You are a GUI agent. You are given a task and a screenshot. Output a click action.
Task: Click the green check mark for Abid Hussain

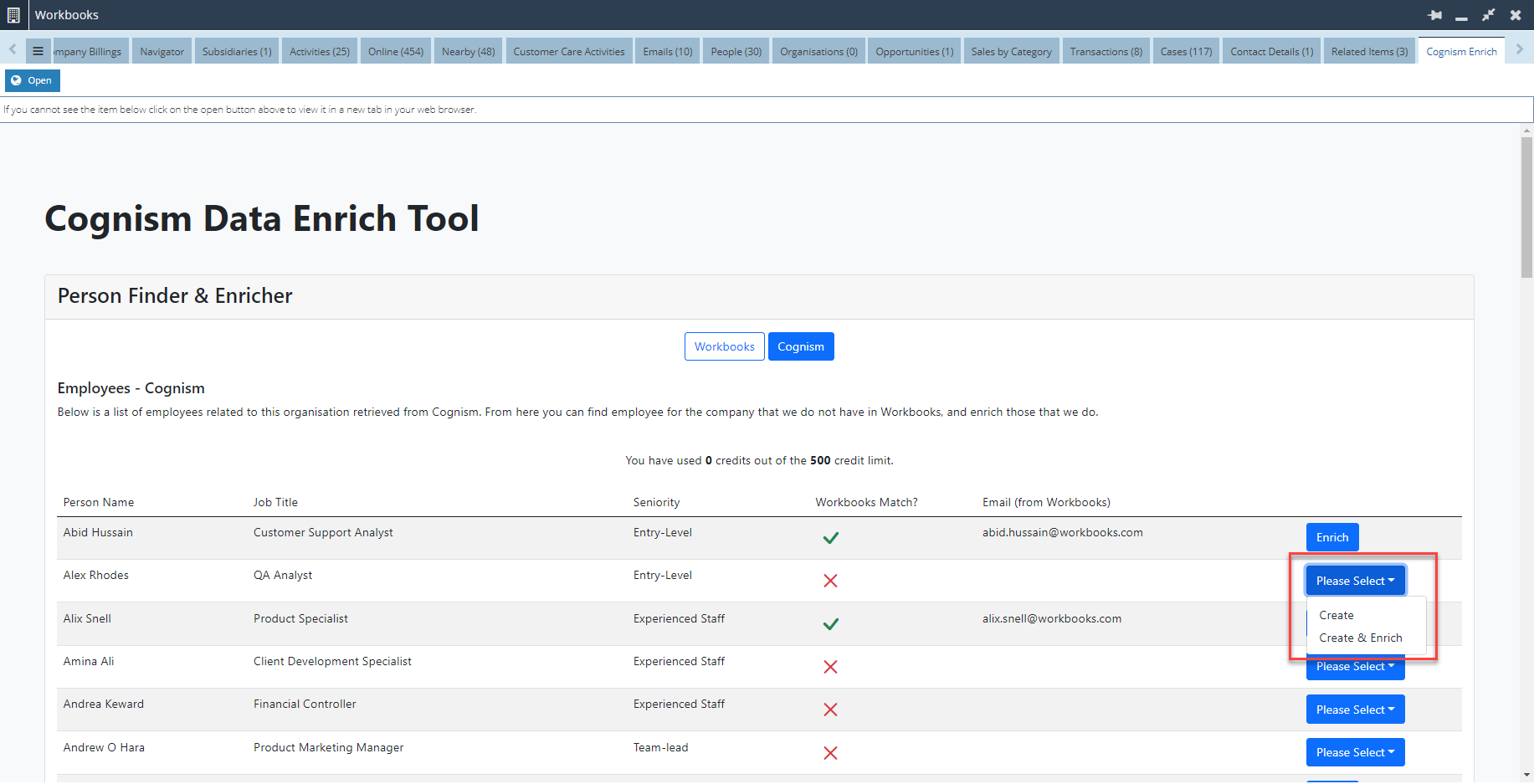click(830, 538)
